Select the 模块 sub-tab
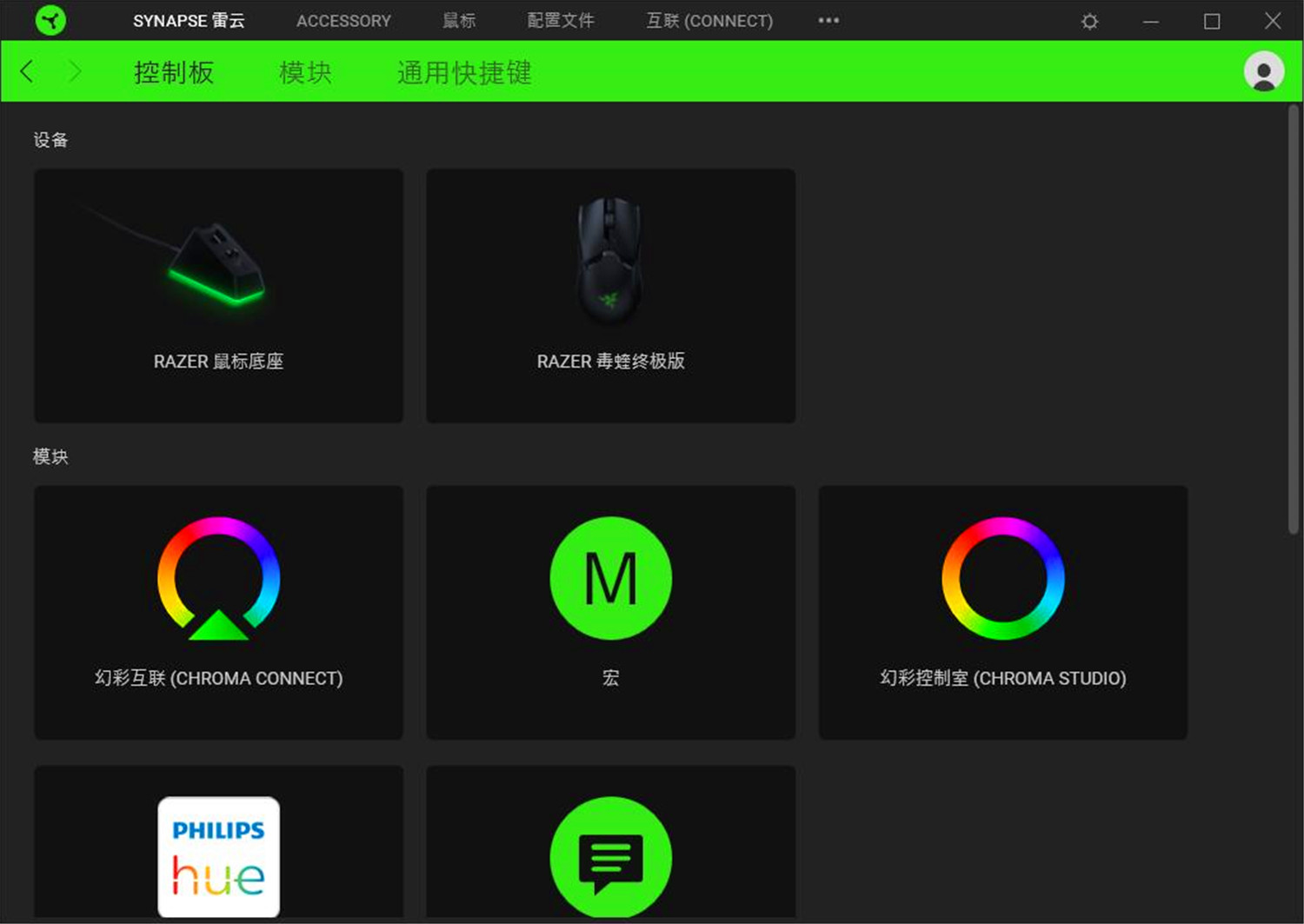This screenshot has height=924, width=1304. click(x=305, y=72)
